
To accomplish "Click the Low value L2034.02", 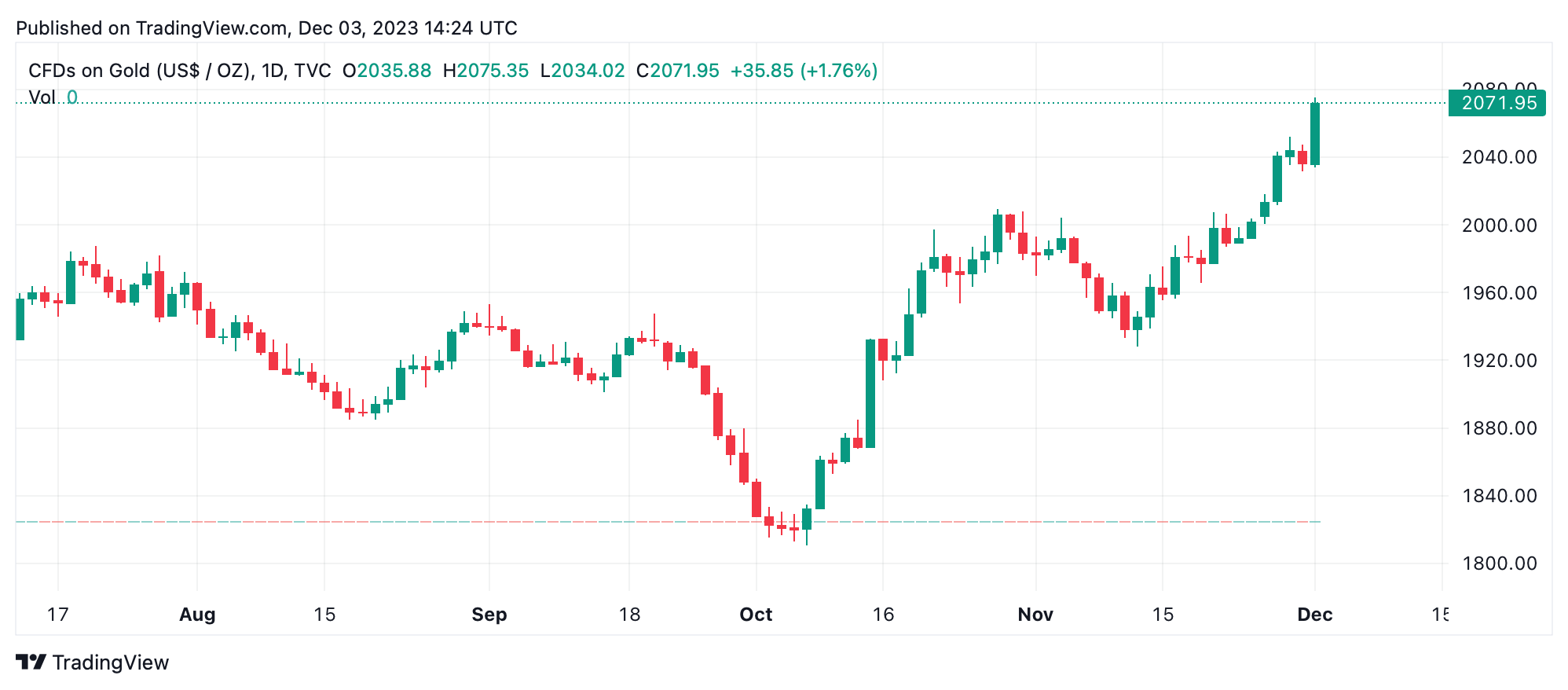I will (582, 71).
